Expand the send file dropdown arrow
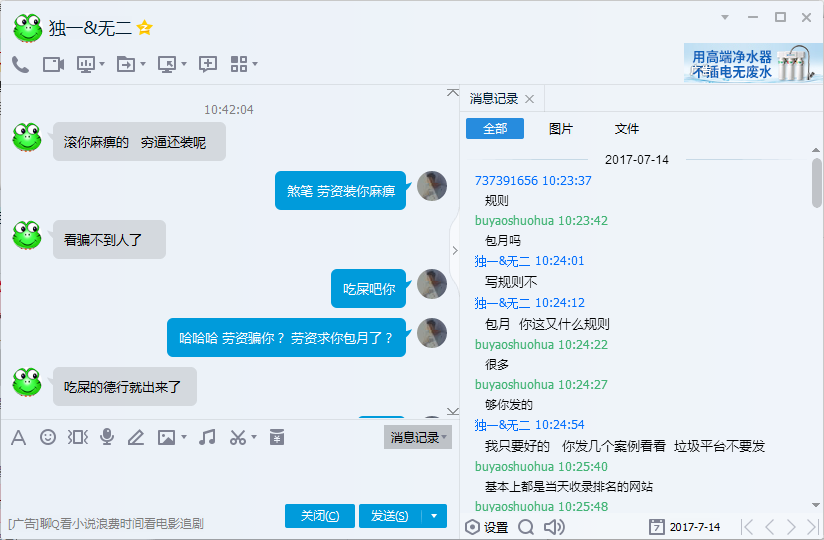 click(x=142, y=64)
